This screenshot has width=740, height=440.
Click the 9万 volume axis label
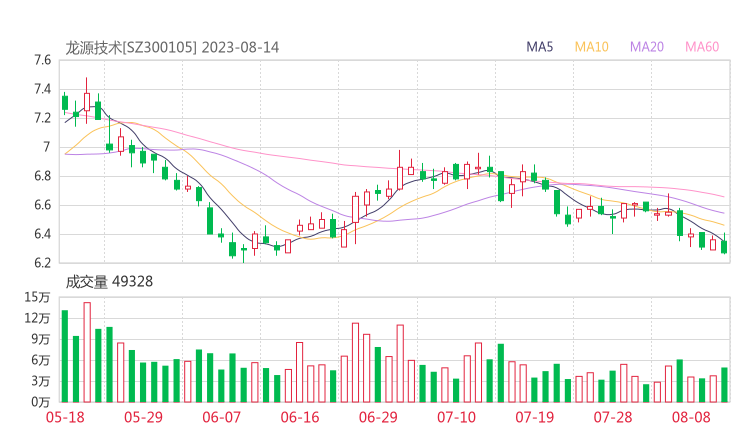point(41,339)
